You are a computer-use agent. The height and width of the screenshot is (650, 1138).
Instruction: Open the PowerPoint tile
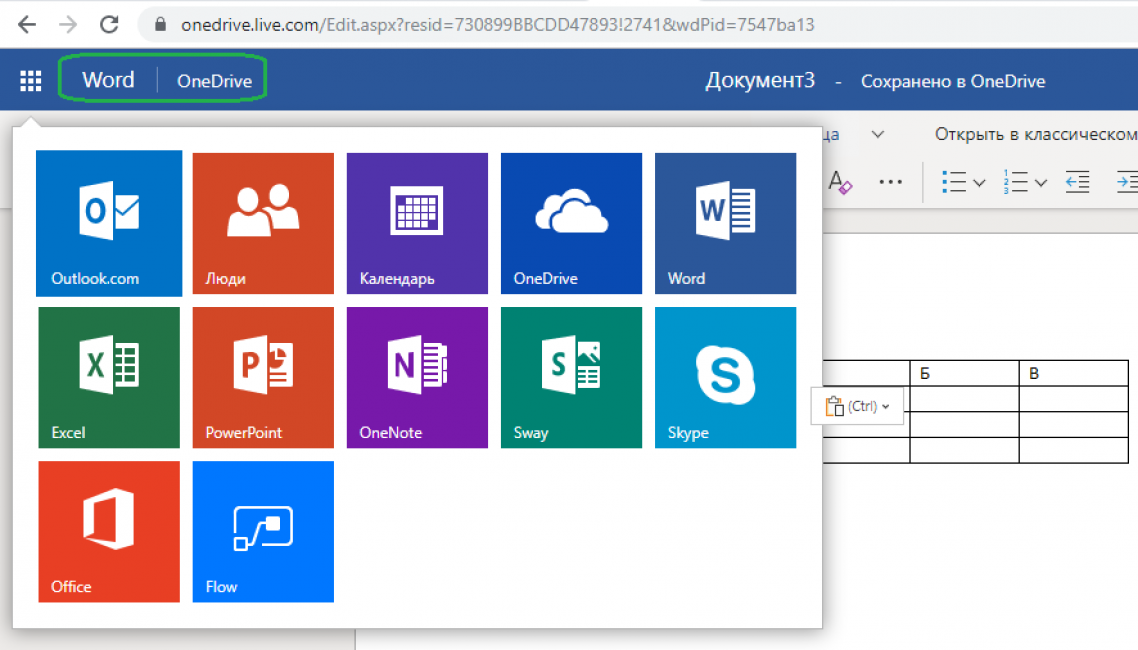(263, 377)
